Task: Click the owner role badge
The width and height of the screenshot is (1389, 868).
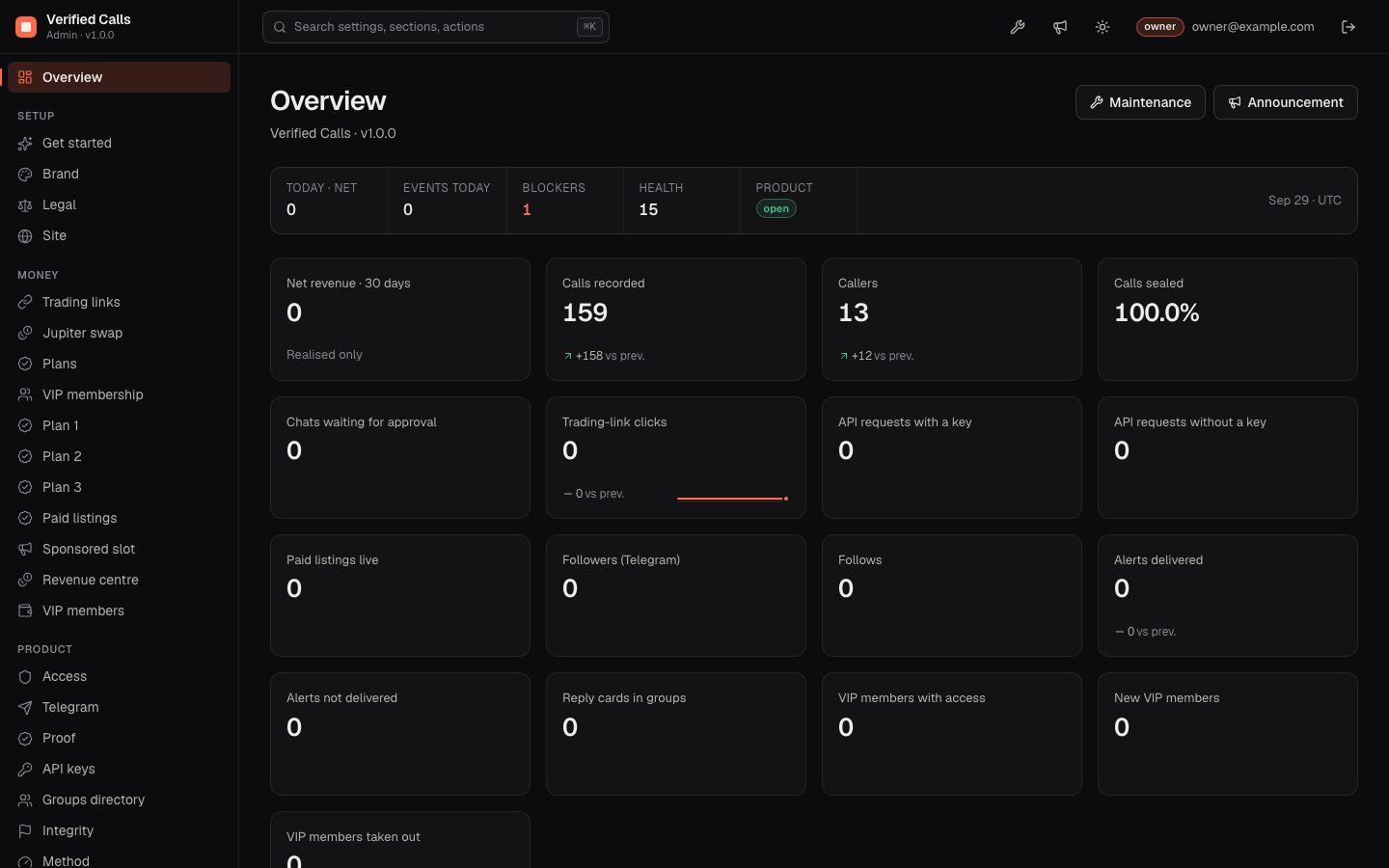Action: coord(1159,27)
